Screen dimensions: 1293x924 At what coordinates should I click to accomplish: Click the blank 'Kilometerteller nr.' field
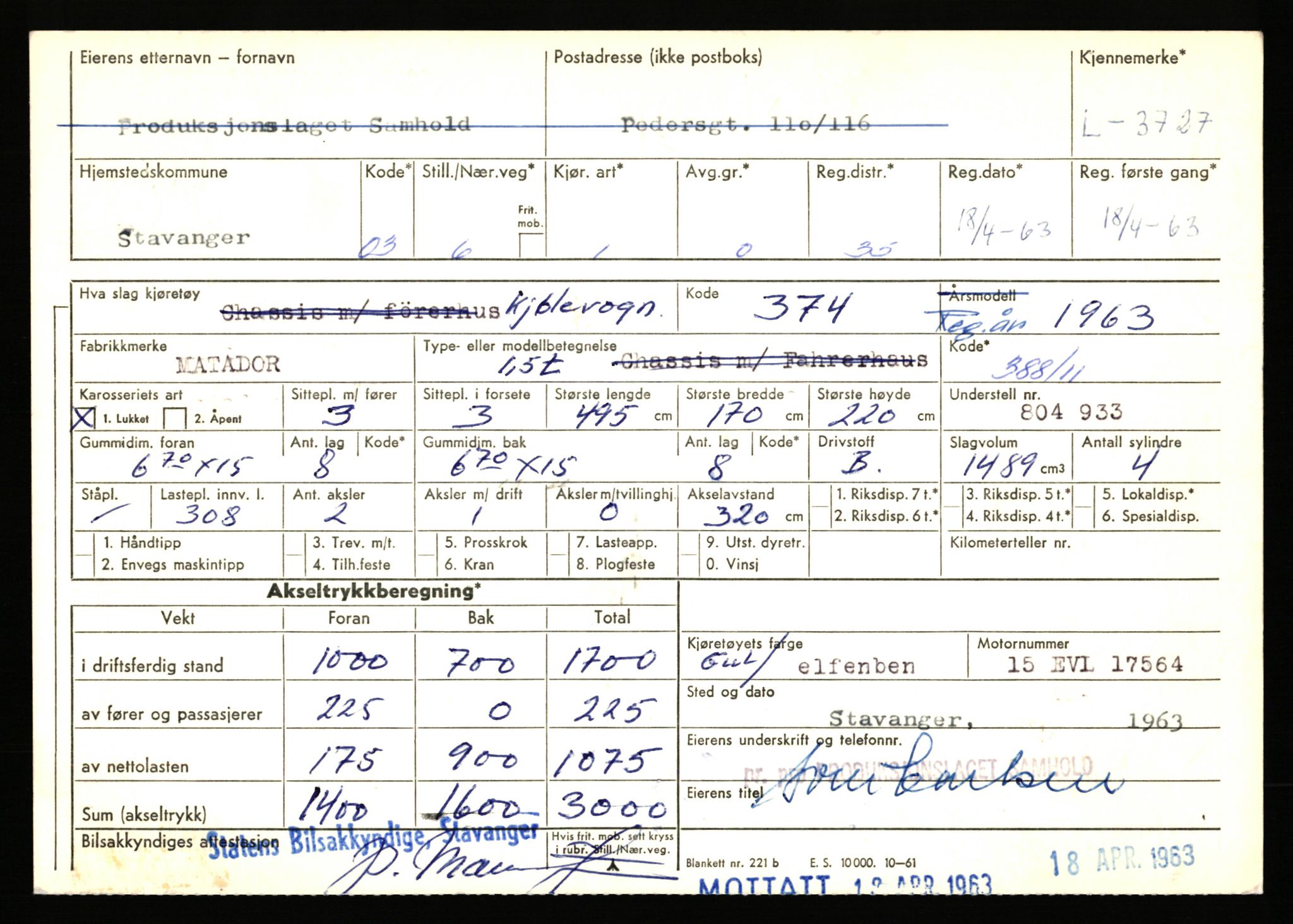click(x=1080, y=555)
